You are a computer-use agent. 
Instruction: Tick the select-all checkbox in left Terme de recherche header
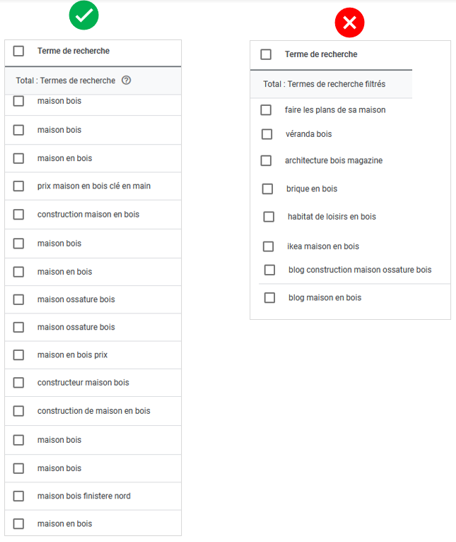pyautogui.click(x=19, y=51)
